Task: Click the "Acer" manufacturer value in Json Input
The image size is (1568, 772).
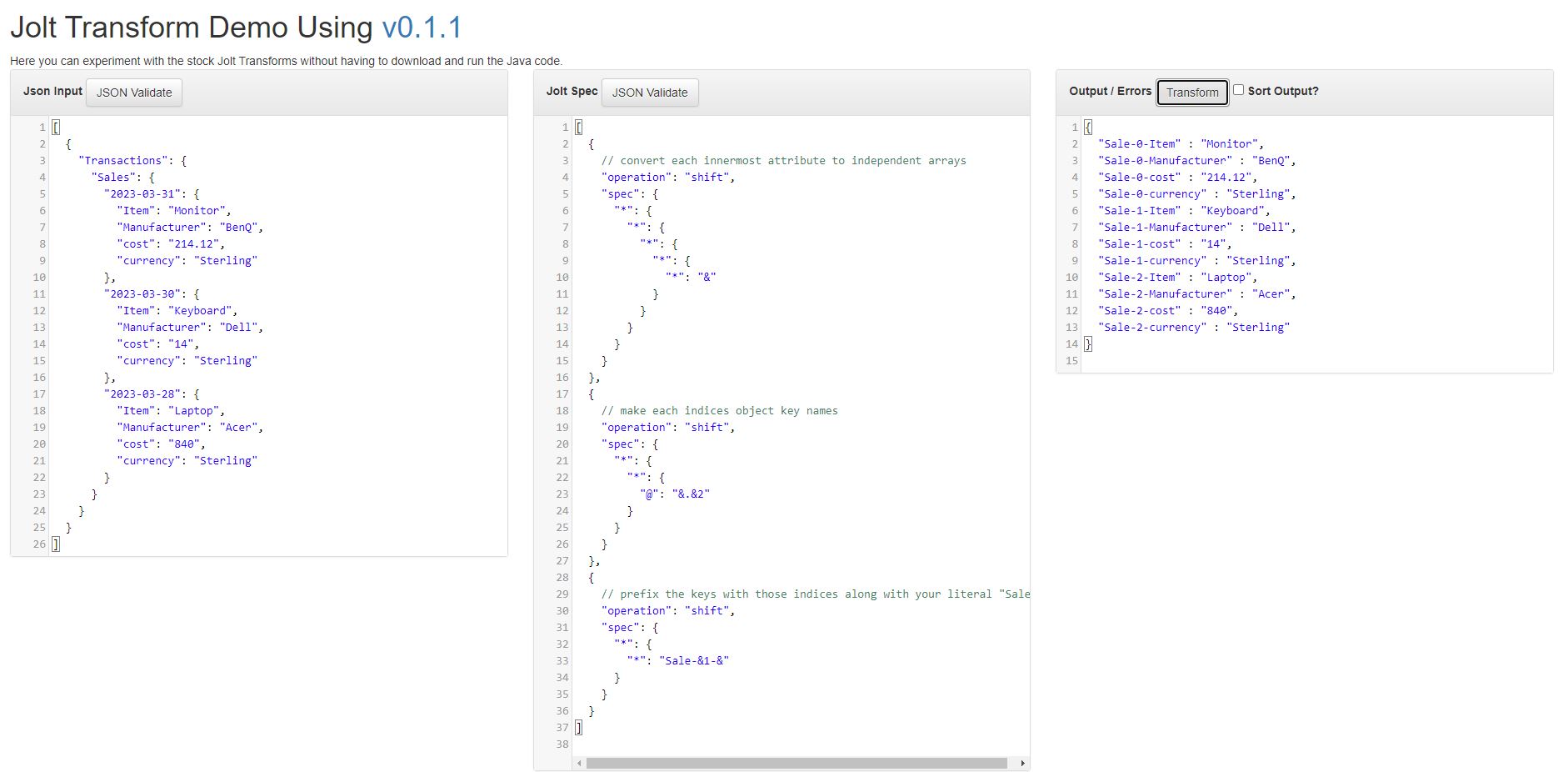Action: click(238, 427)
